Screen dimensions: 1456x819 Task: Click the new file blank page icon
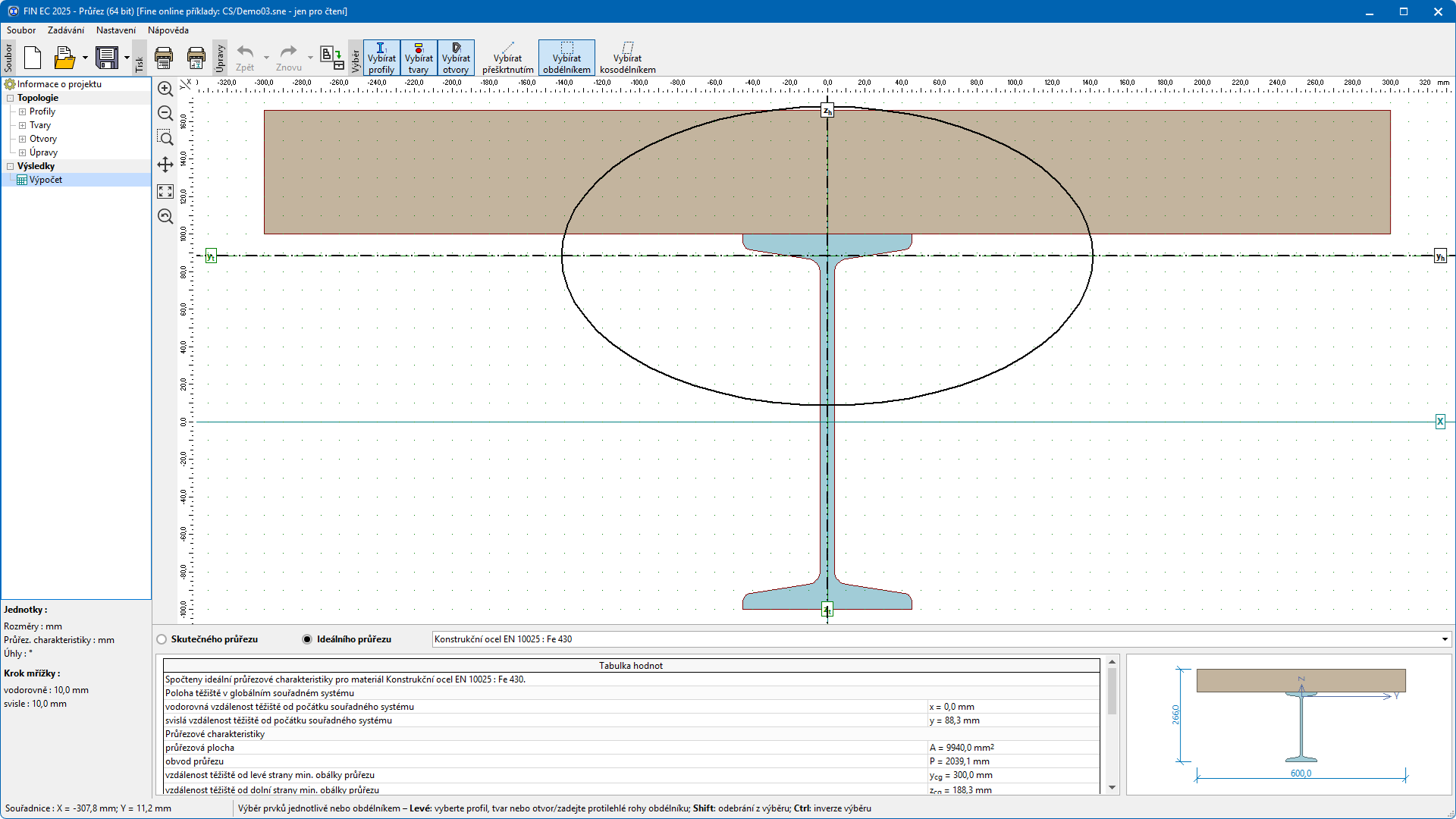click(x=33, y=58)
